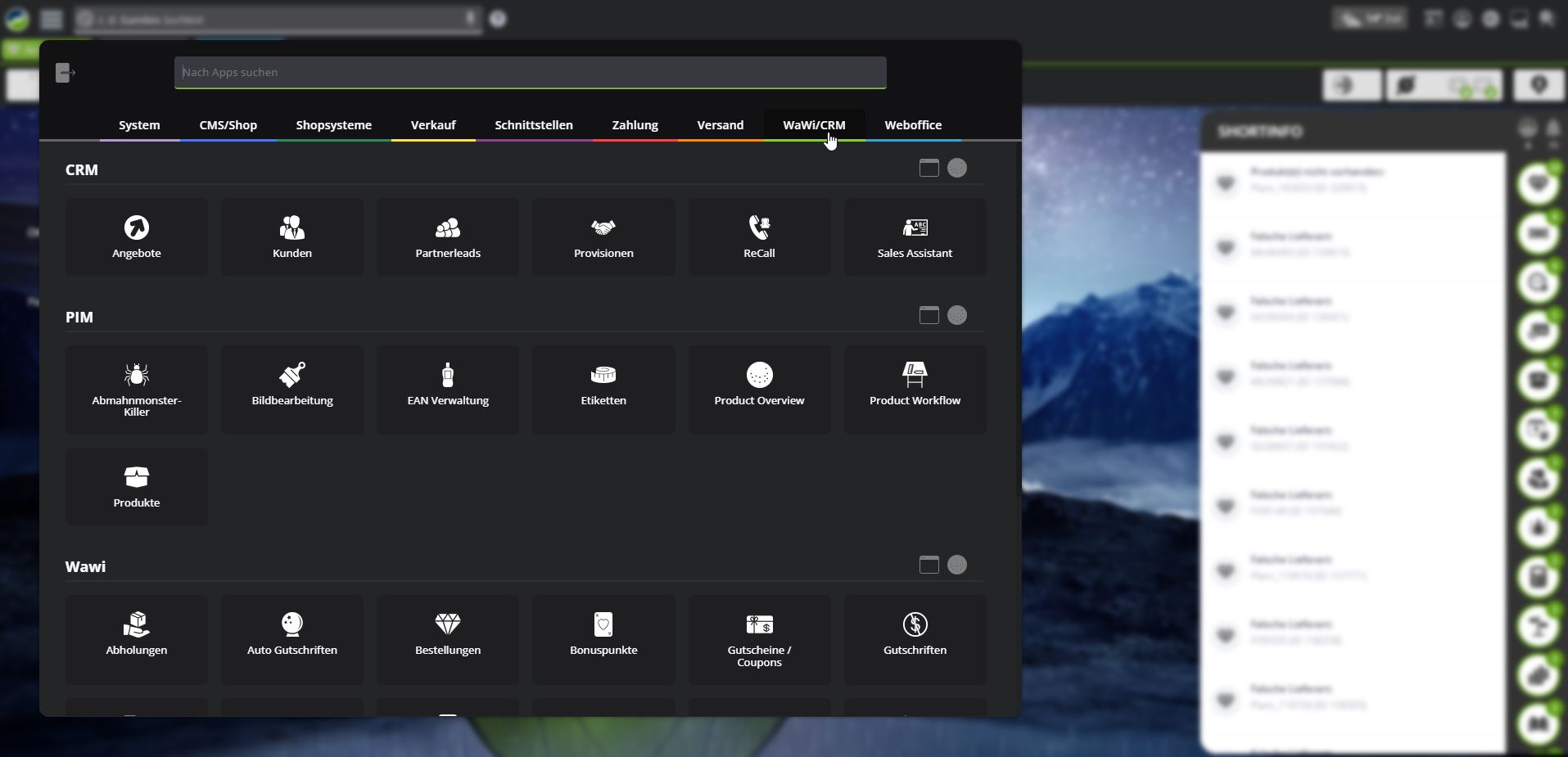Switch to the Weboffice tab
The height and width of the screenshot is (757, 1568).
(913, 125)
